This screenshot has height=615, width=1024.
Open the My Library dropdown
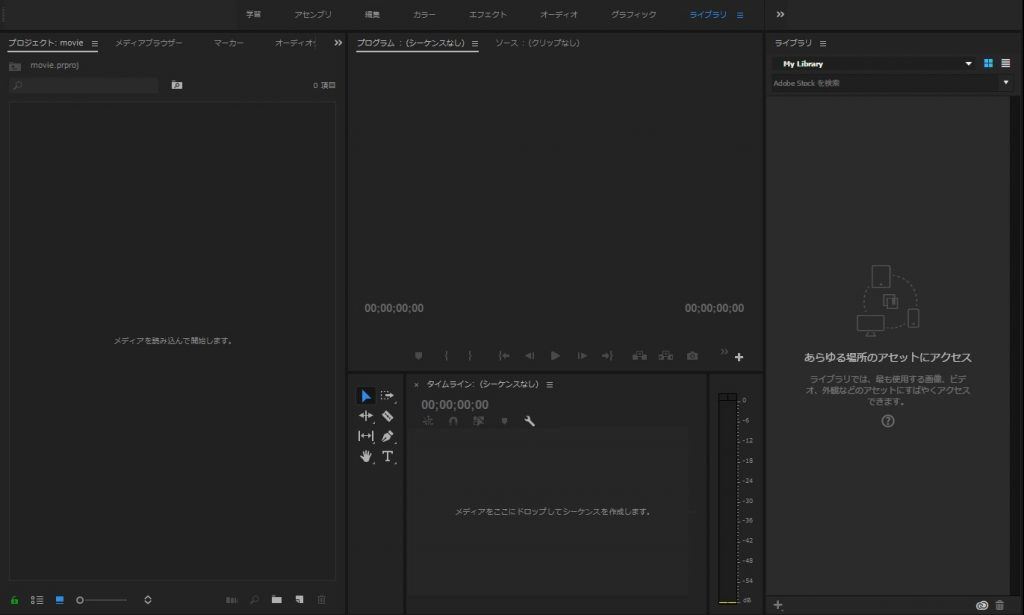tap(969, 63)
